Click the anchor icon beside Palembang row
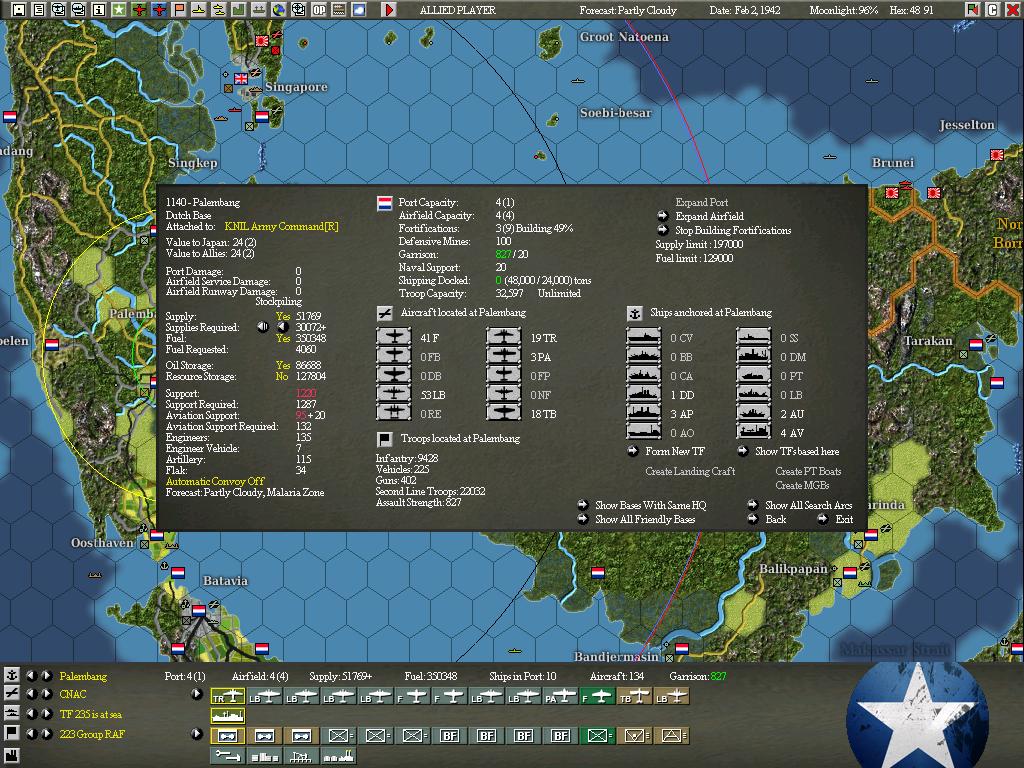 pyautogui.click(x=11, y=675)
